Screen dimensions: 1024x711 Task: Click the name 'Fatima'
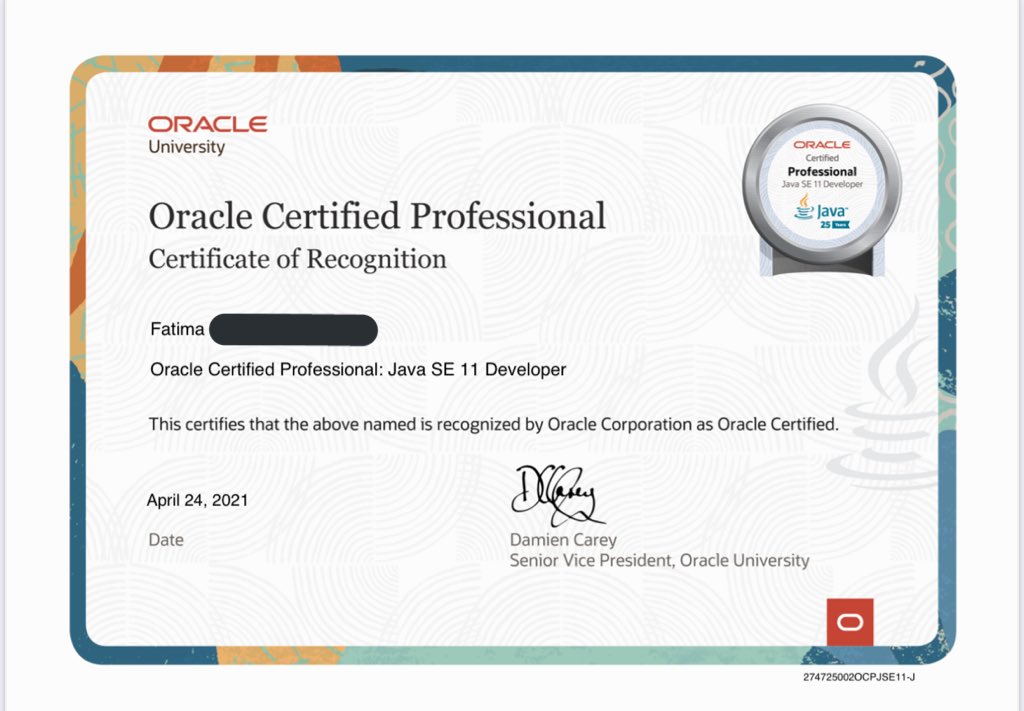click(177, 329)
